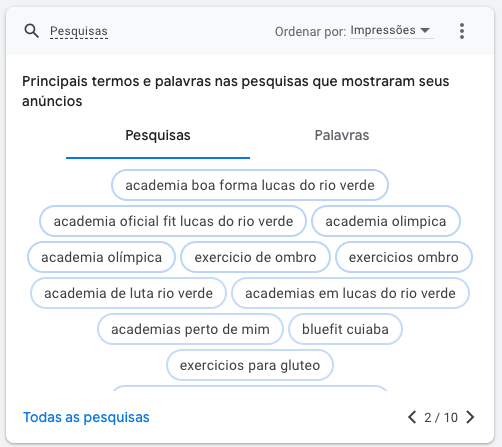Click the Pesquisas card title with dotted underline
The image size is (502, 447).
point(79,31)
